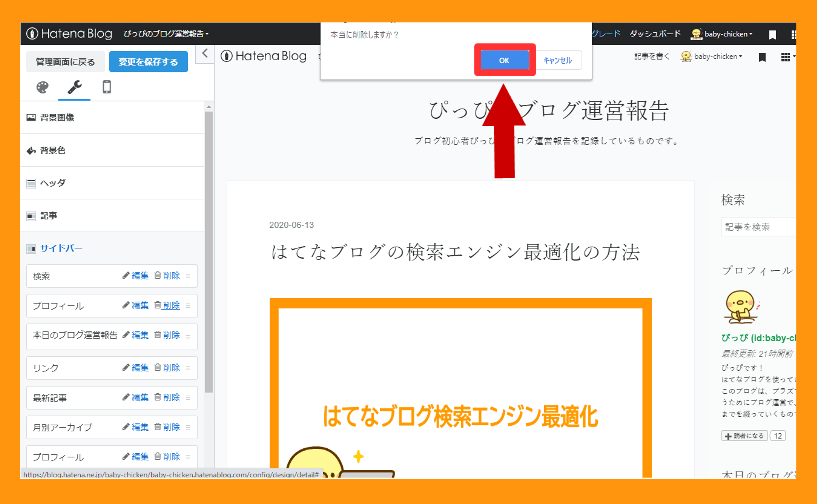
Task: Select the 本日のブログ運営報告 module label
Action: point(75,335)
